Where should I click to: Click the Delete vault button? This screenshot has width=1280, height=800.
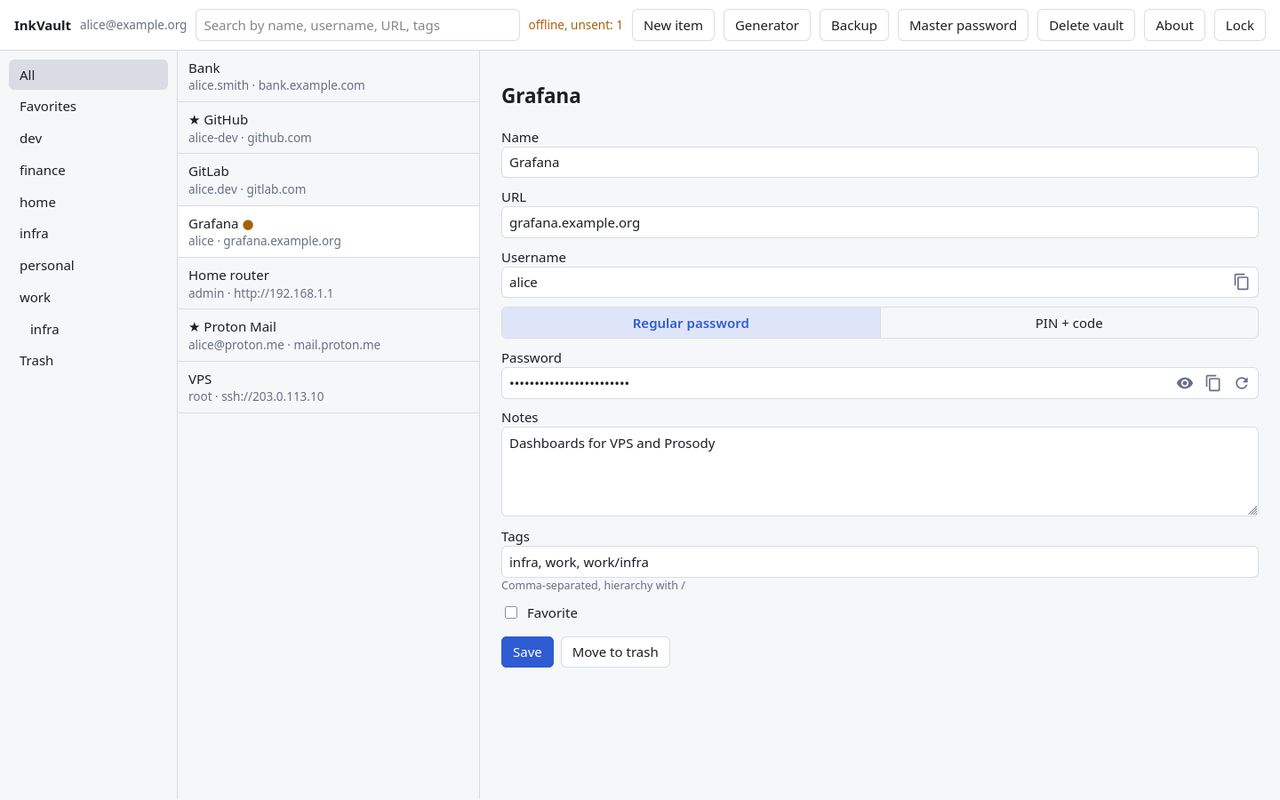1086,25
